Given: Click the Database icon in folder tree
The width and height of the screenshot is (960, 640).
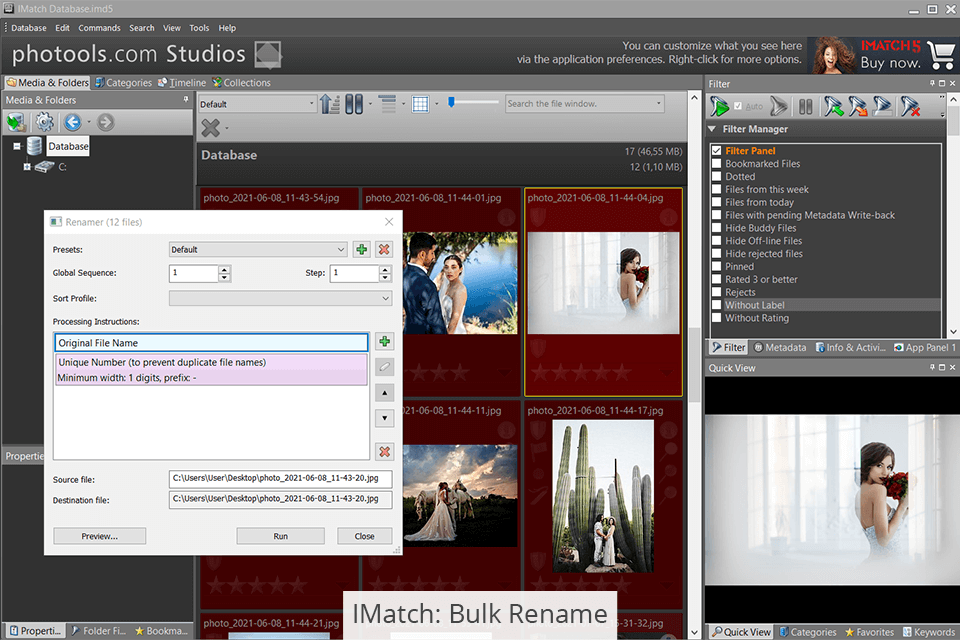Looking at the screenshot, I should 34,146.
